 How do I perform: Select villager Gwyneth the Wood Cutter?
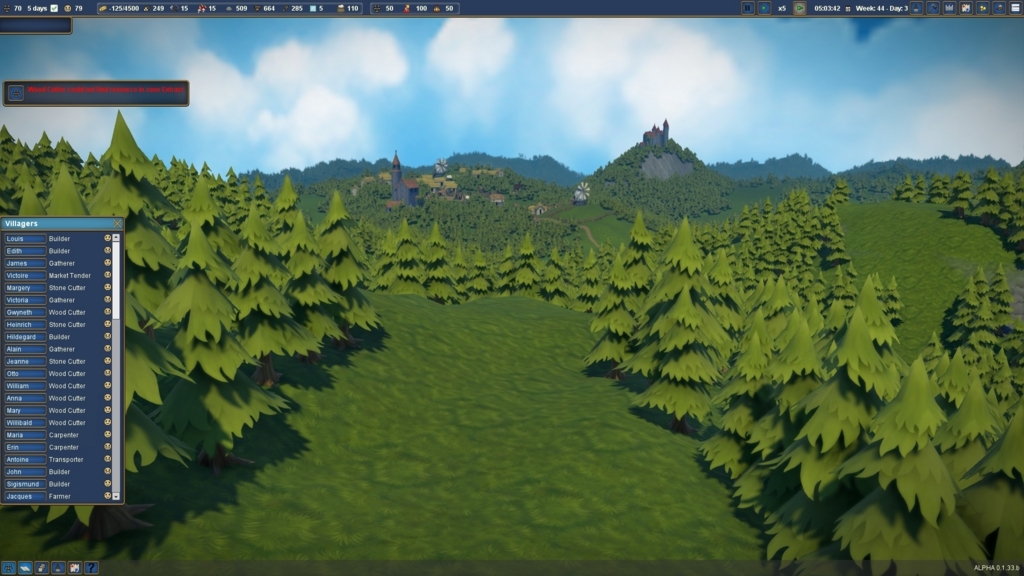click(25, 312)
